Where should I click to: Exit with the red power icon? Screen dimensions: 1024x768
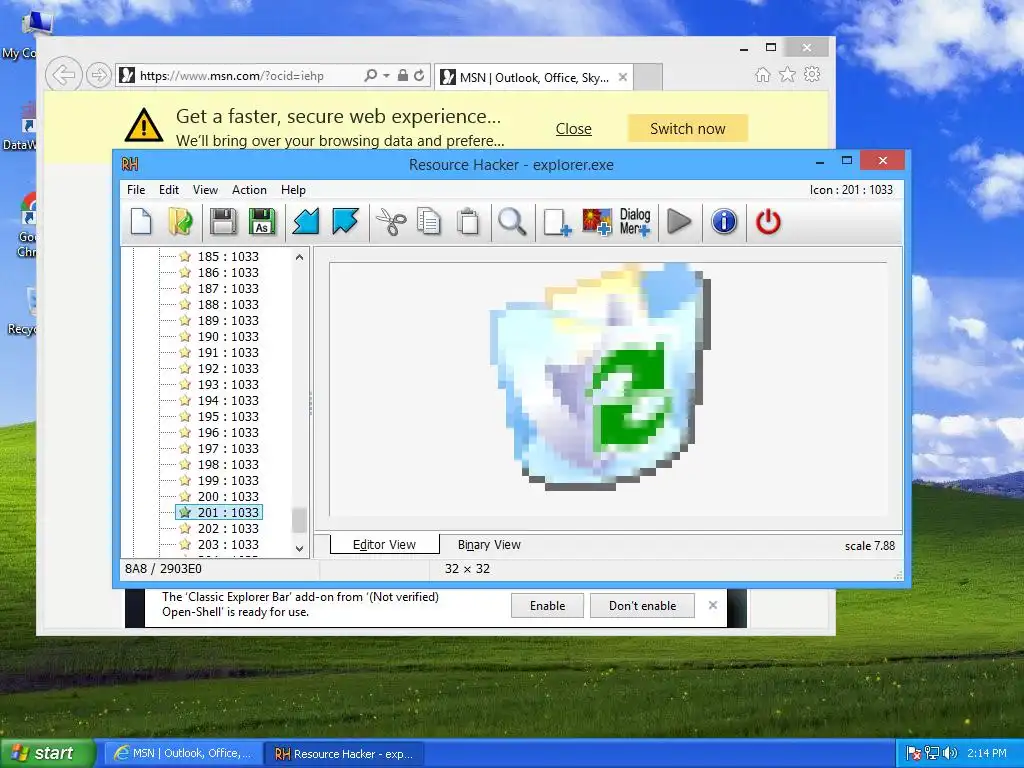[x=768, y=222]
